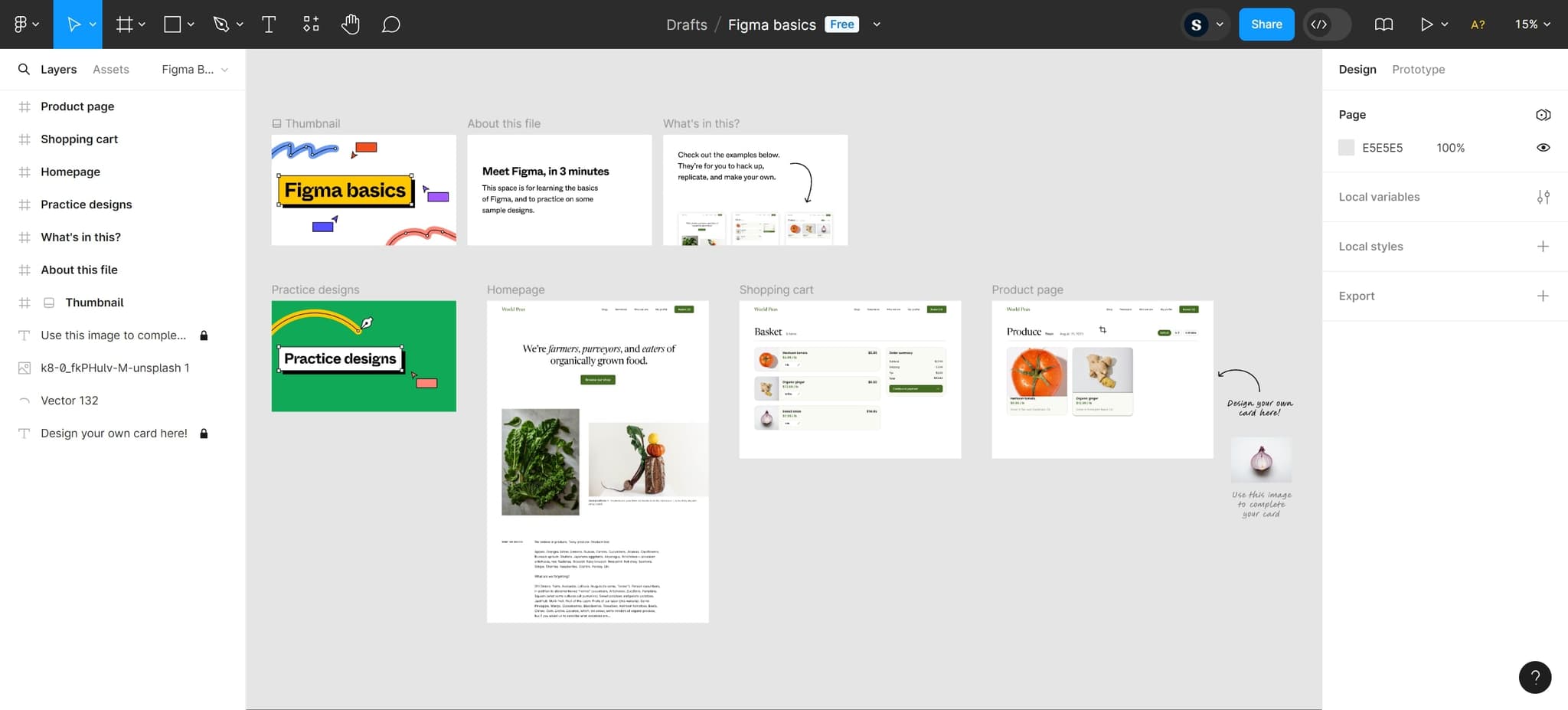The image size is (1568, 710).
Task: Activate the Comment tool
Action: pyautogui.click(x=390, y=25)
